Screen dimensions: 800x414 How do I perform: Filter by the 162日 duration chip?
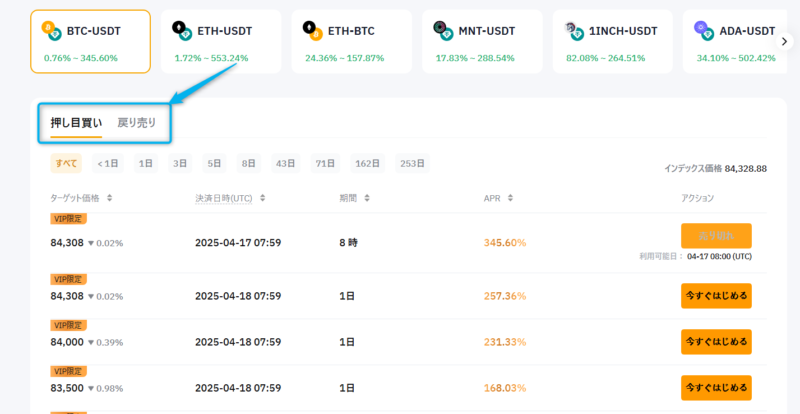click(367, 163)
